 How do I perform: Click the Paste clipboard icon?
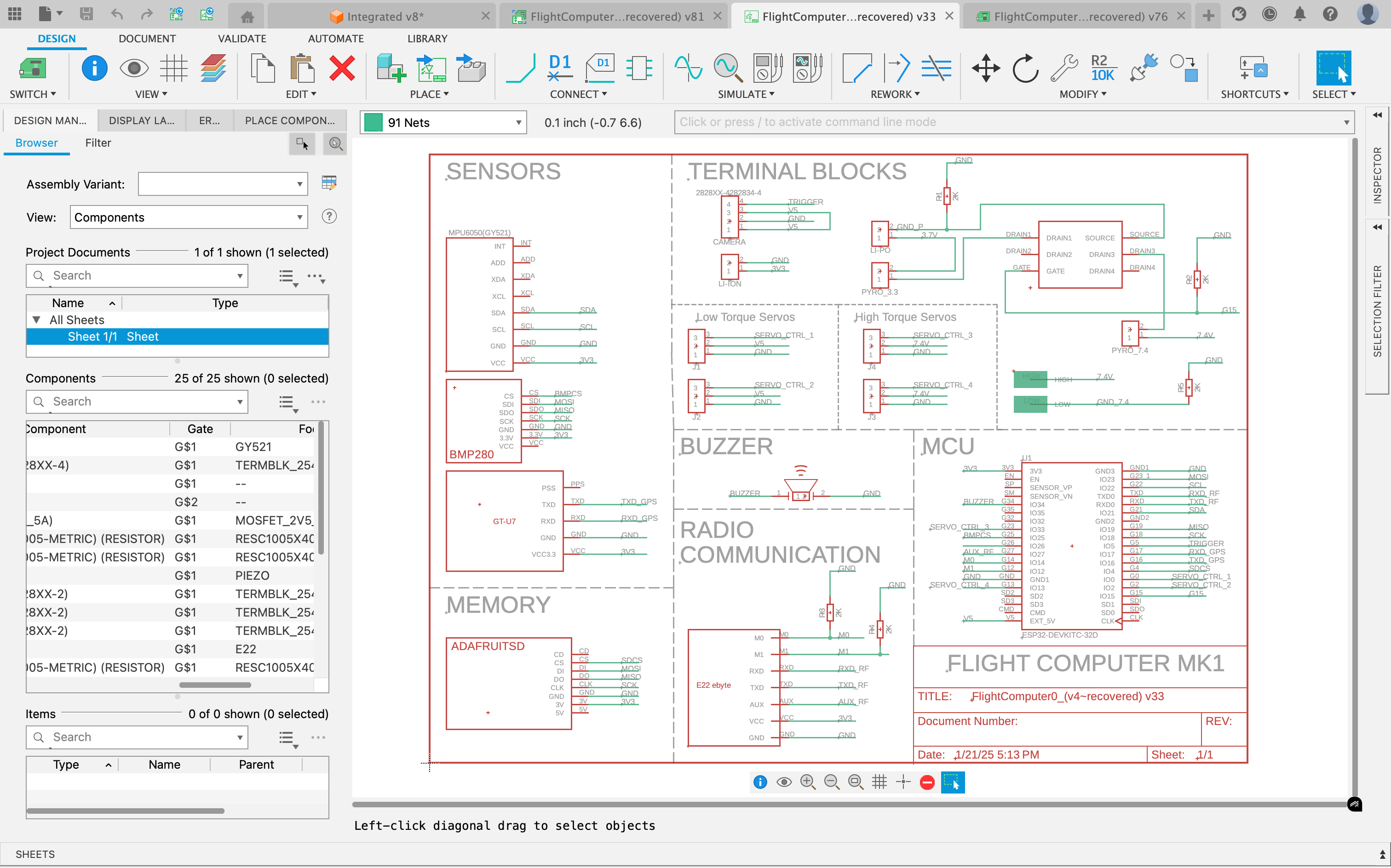pos(302,69)
